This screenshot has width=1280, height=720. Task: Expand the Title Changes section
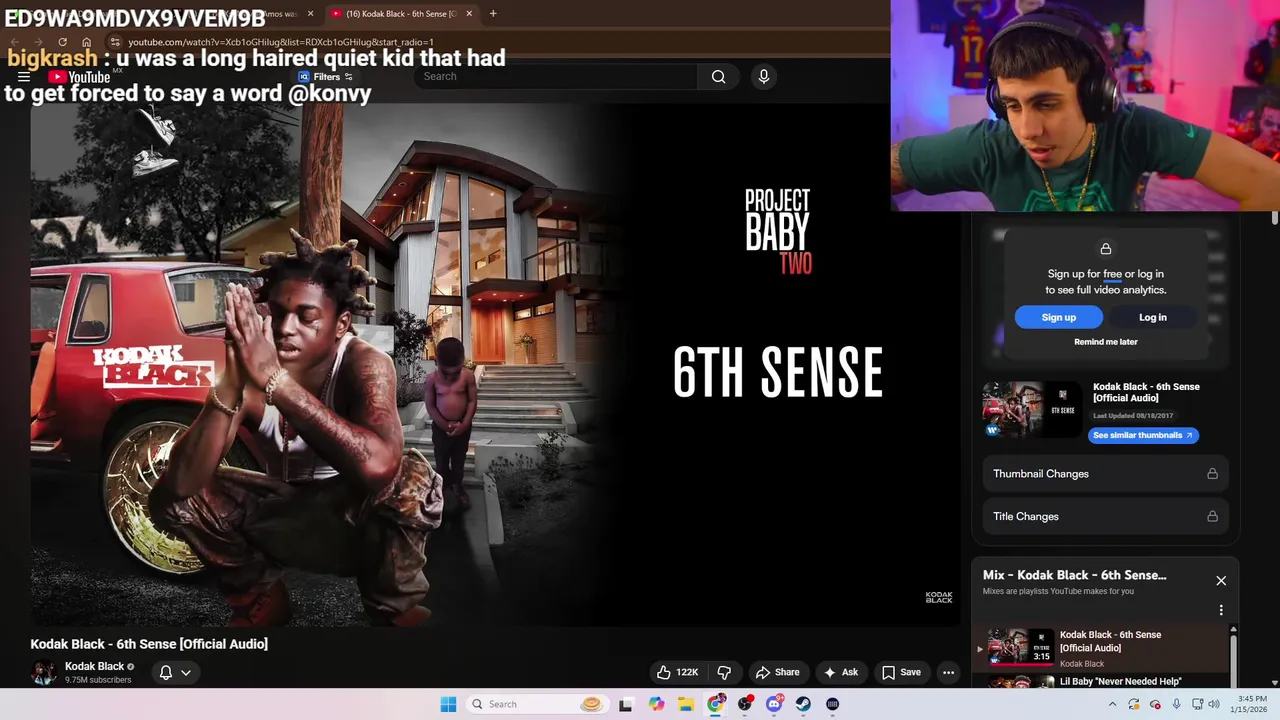click(1105, 517)
